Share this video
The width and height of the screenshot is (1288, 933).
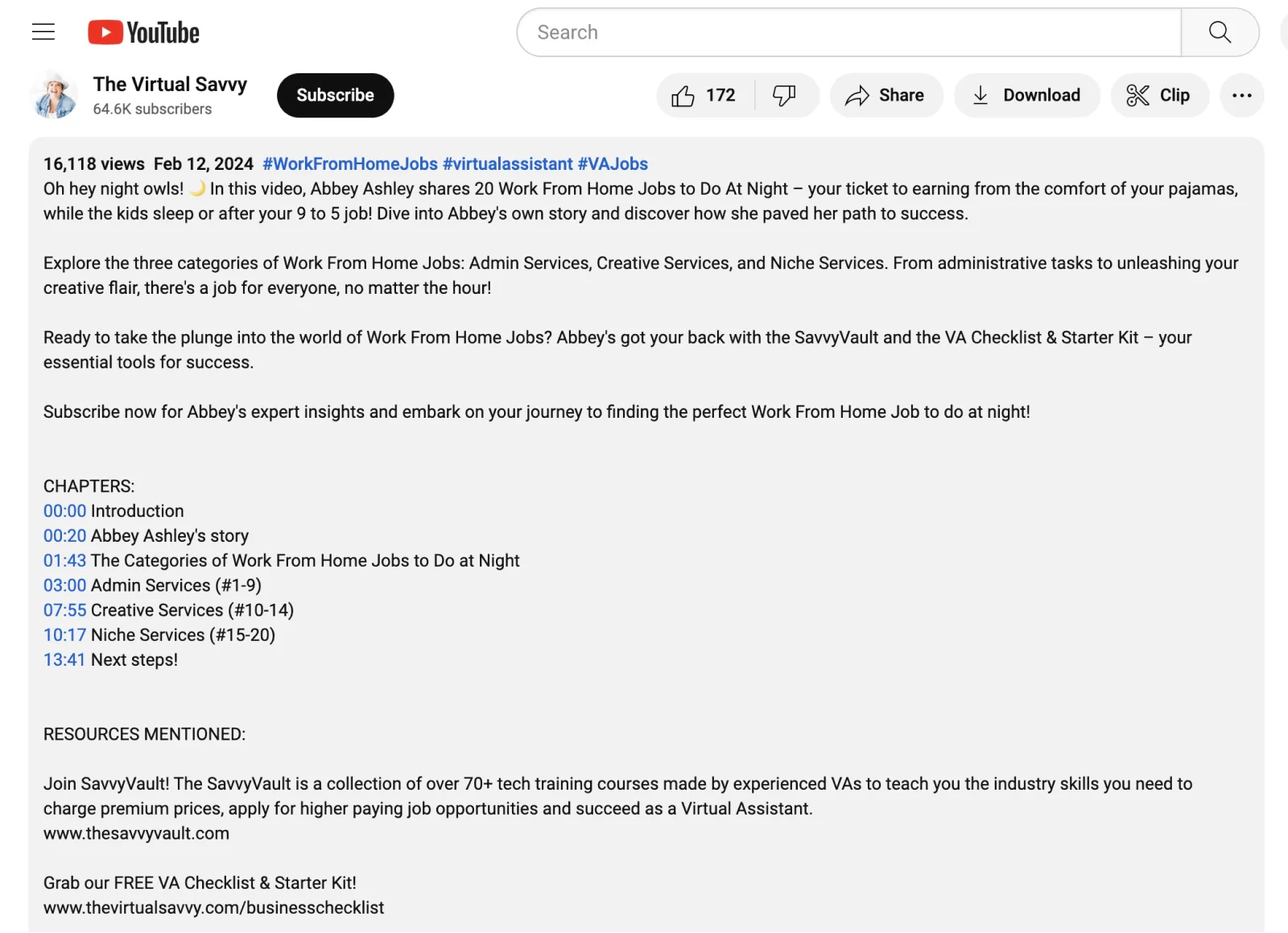click(885, 96)
